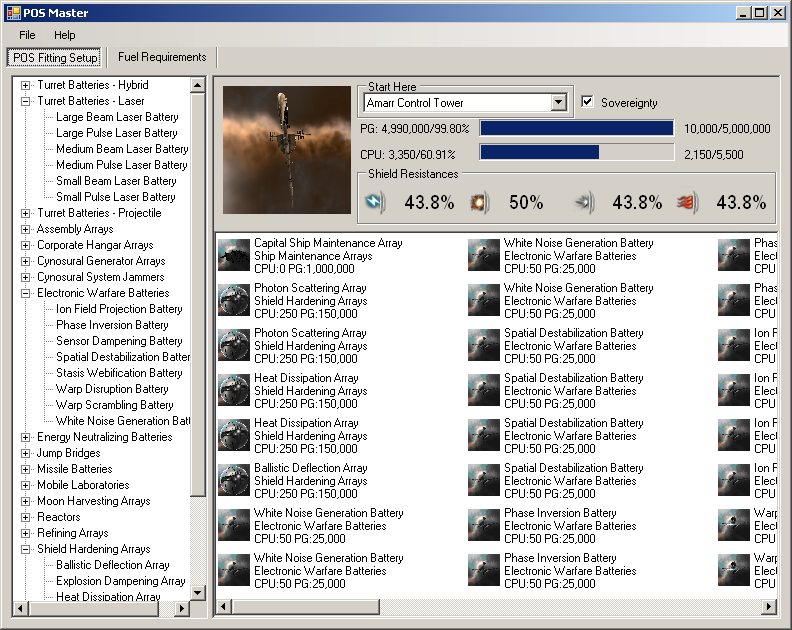
Task: Open the control tower selection dropdown
Action: click(558, 103)
